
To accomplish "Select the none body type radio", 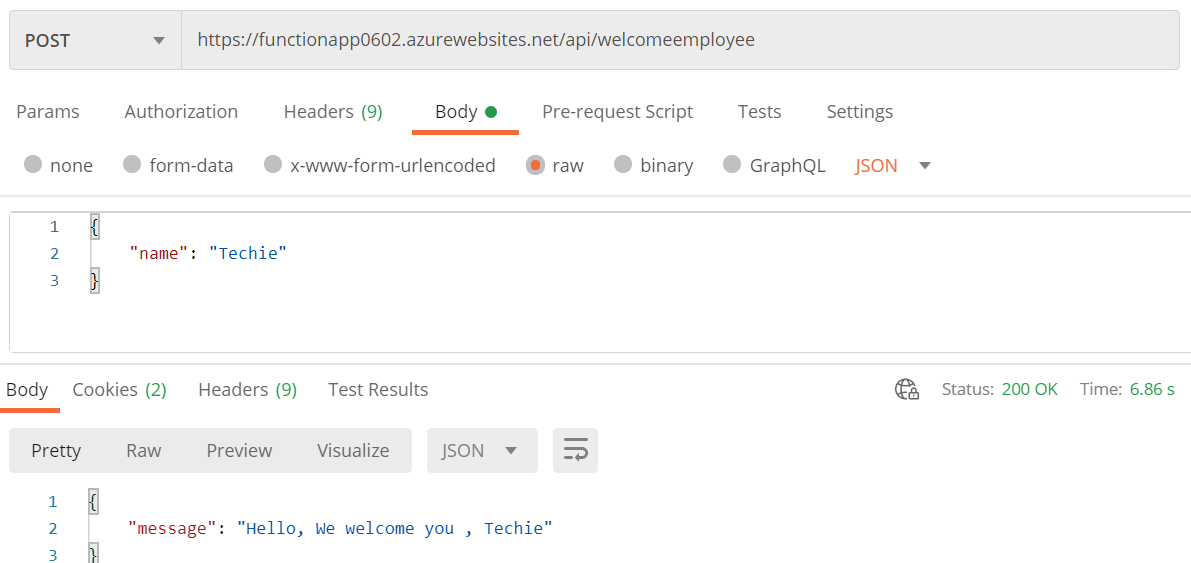I will (x=33, y=165).
